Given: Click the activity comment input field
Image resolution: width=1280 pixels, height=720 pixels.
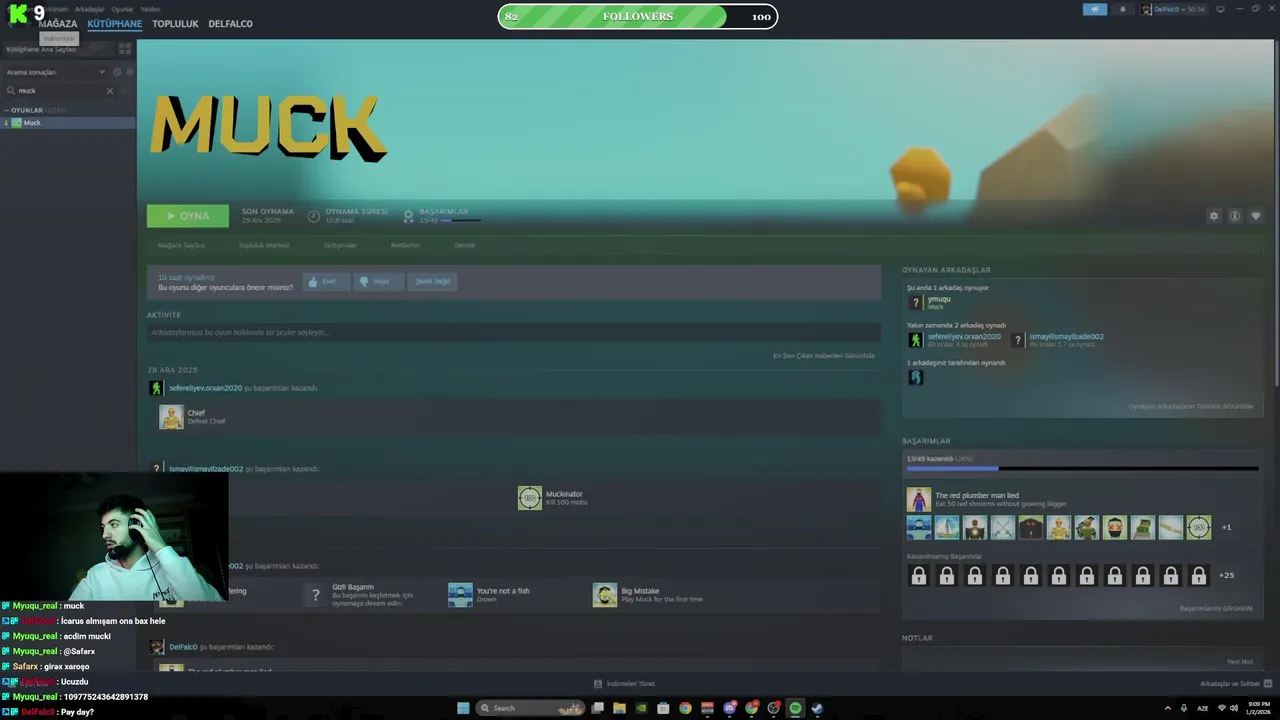Looking at the screenshot, I should click(x=513, y=332).
